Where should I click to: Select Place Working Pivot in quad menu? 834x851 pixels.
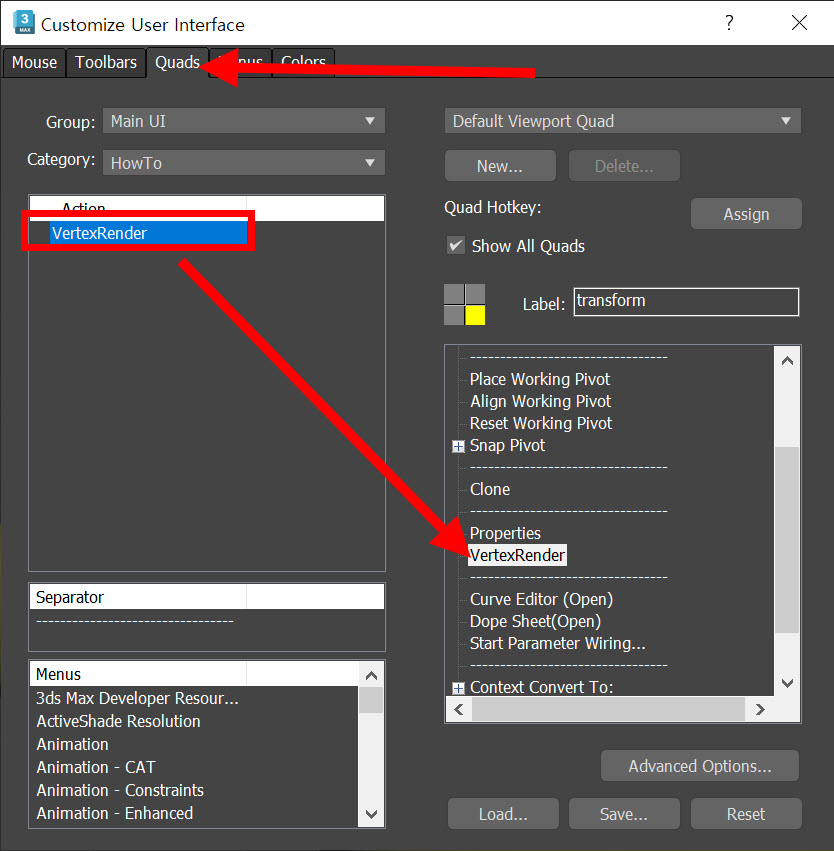click(539, 379)
